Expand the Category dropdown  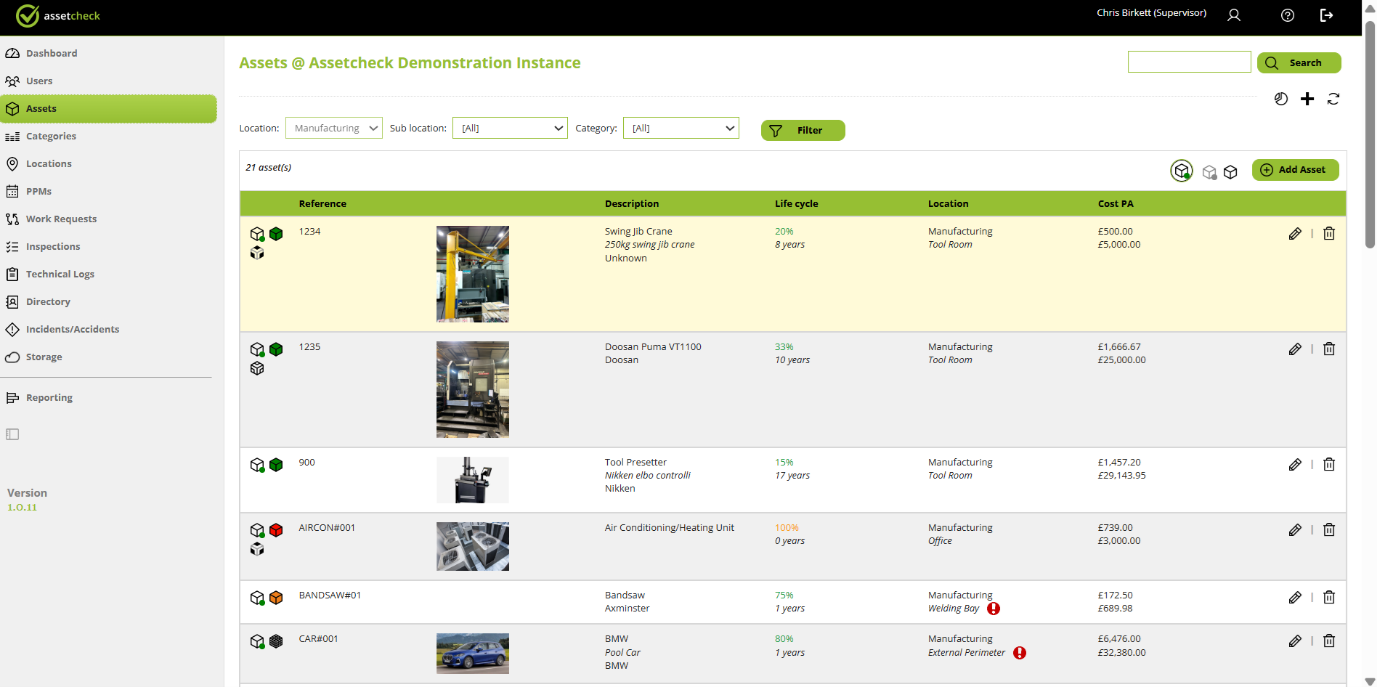click(680, 128)
